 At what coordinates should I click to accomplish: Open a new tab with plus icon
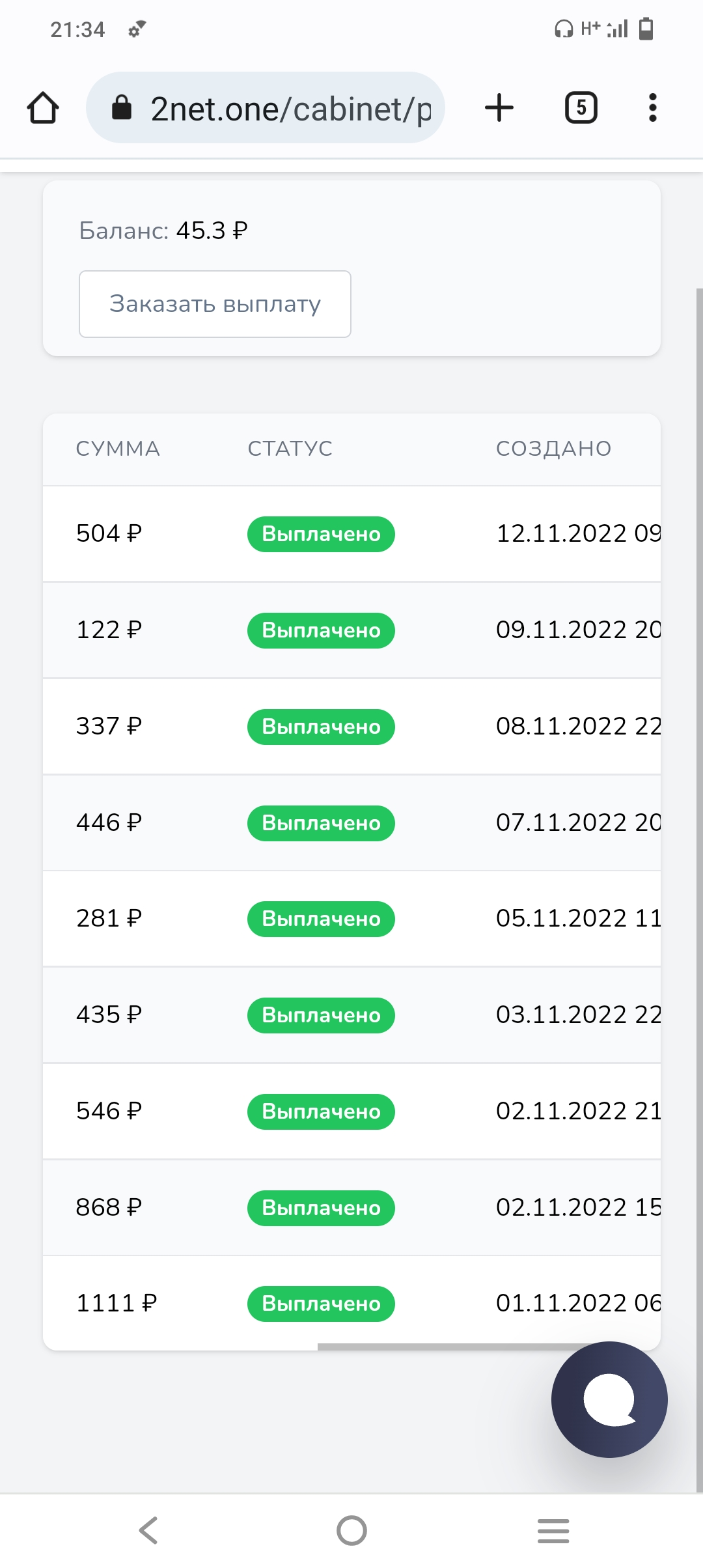[x=499, y=108]
